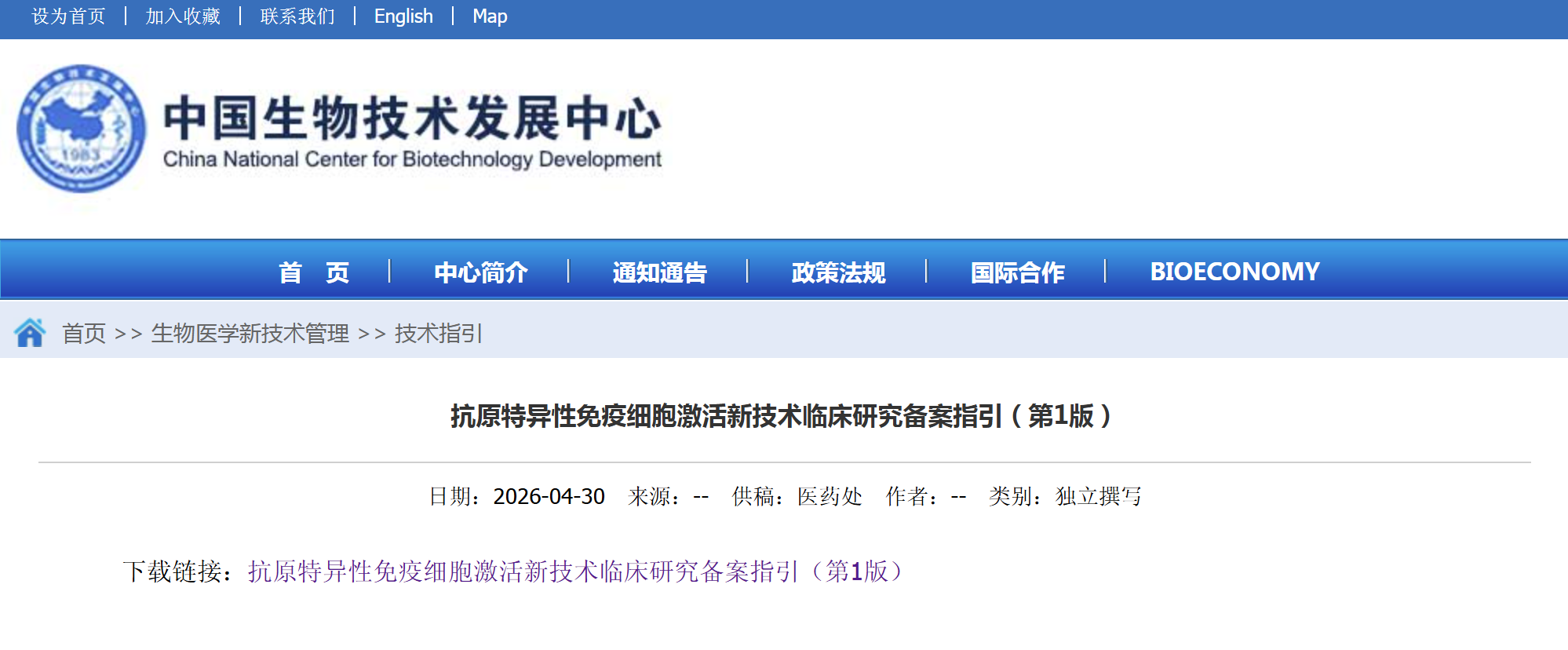Click the 技术指引 breadcrumb link
This screenshot has width=1568, height=650.
(439, 334)
